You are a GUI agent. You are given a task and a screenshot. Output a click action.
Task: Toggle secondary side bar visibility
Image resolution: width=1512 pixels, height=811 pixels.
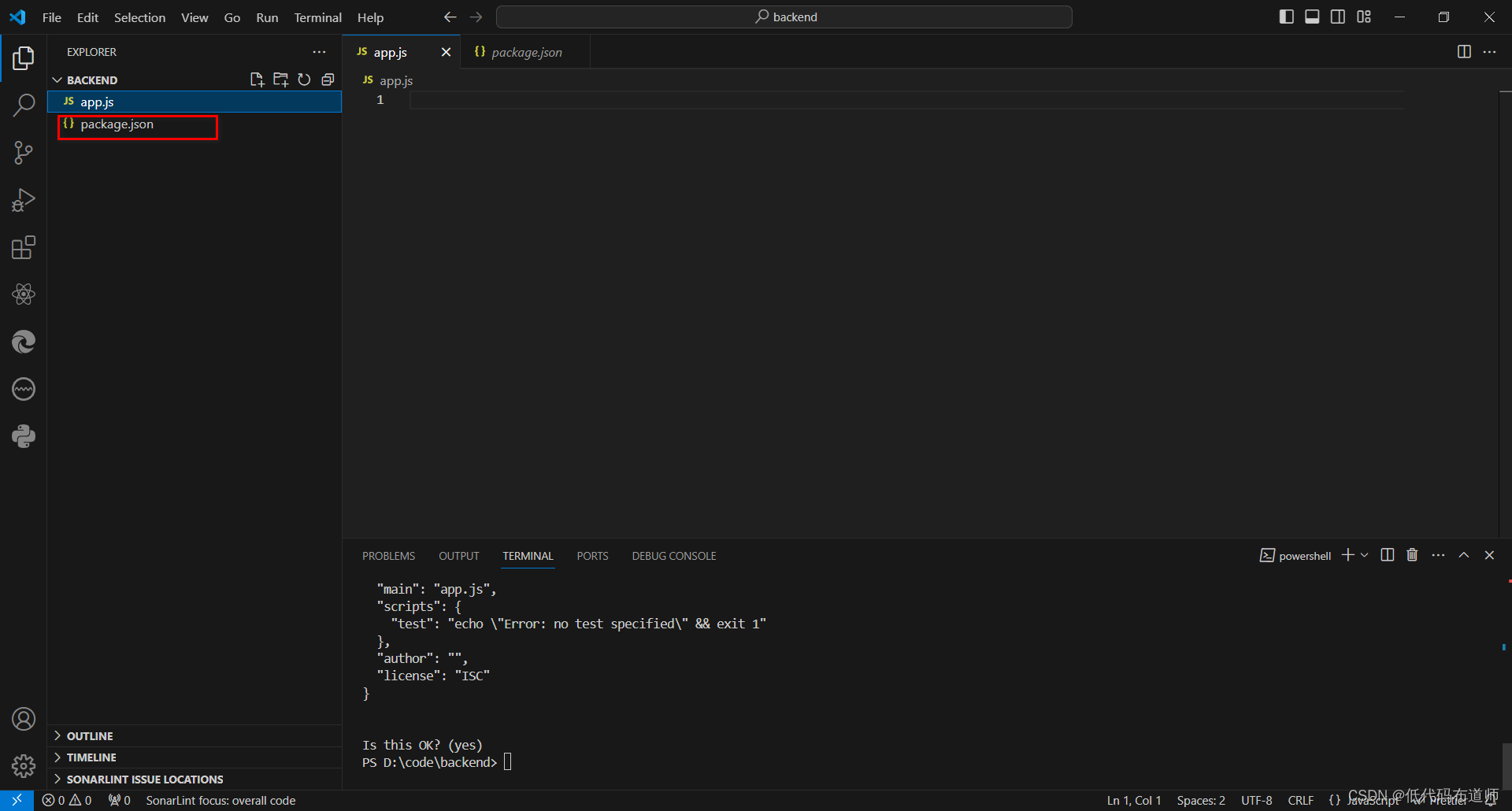pyautogui.click(x=1338, y=17)
